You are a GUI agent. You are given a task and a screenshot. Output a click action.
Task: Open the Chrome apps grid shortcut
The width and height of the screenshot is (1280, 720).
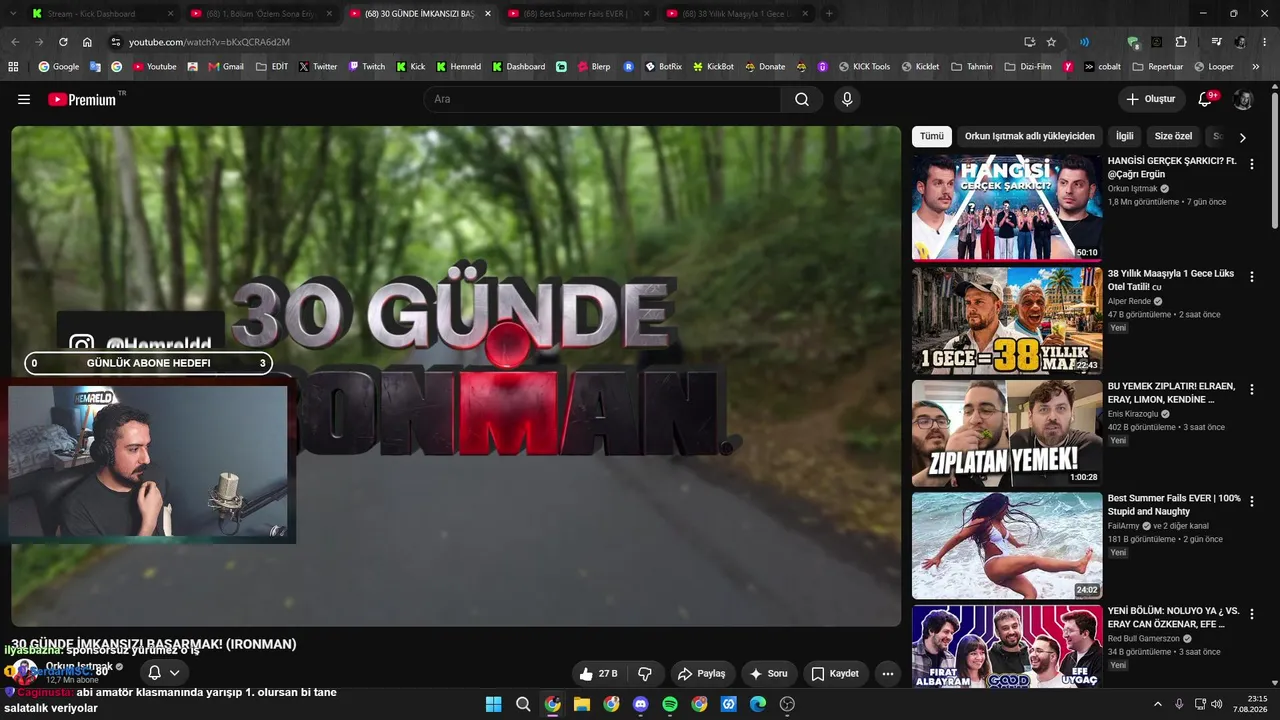coord(13,67)
